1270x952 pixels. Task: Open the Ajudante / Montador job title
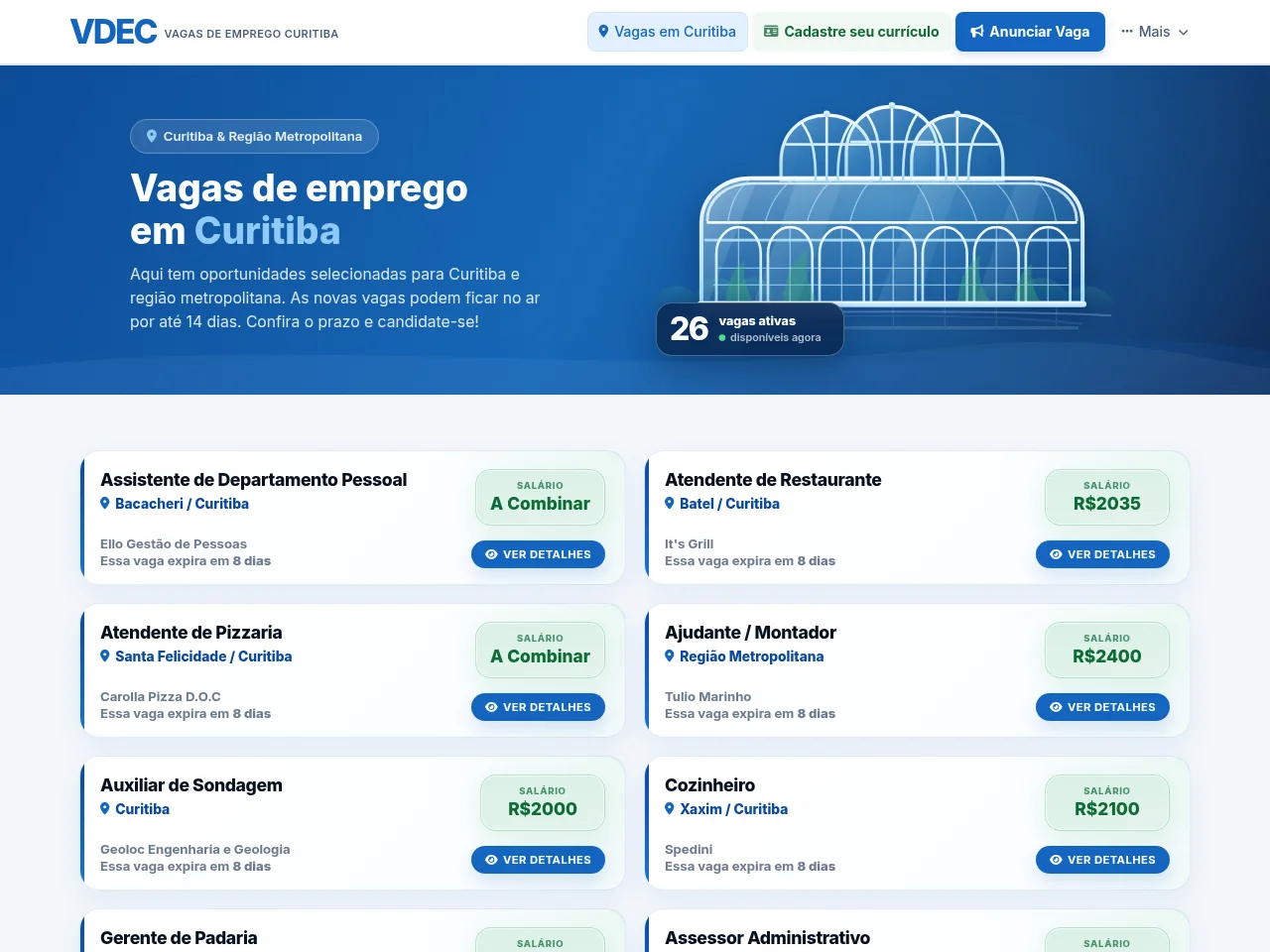coord(750,633)
